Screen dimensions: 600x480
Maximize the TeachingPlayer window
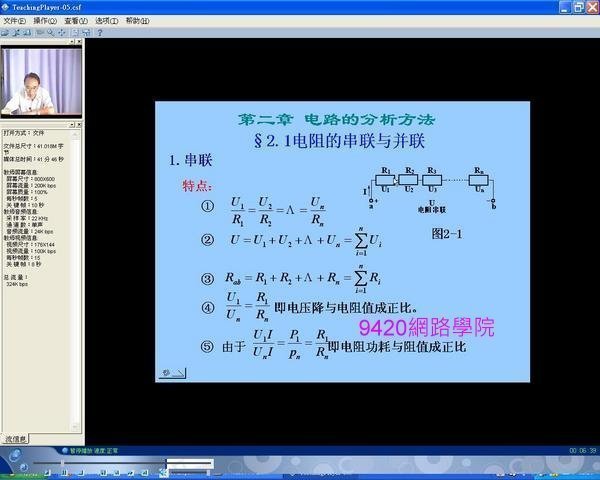[579, 6]
